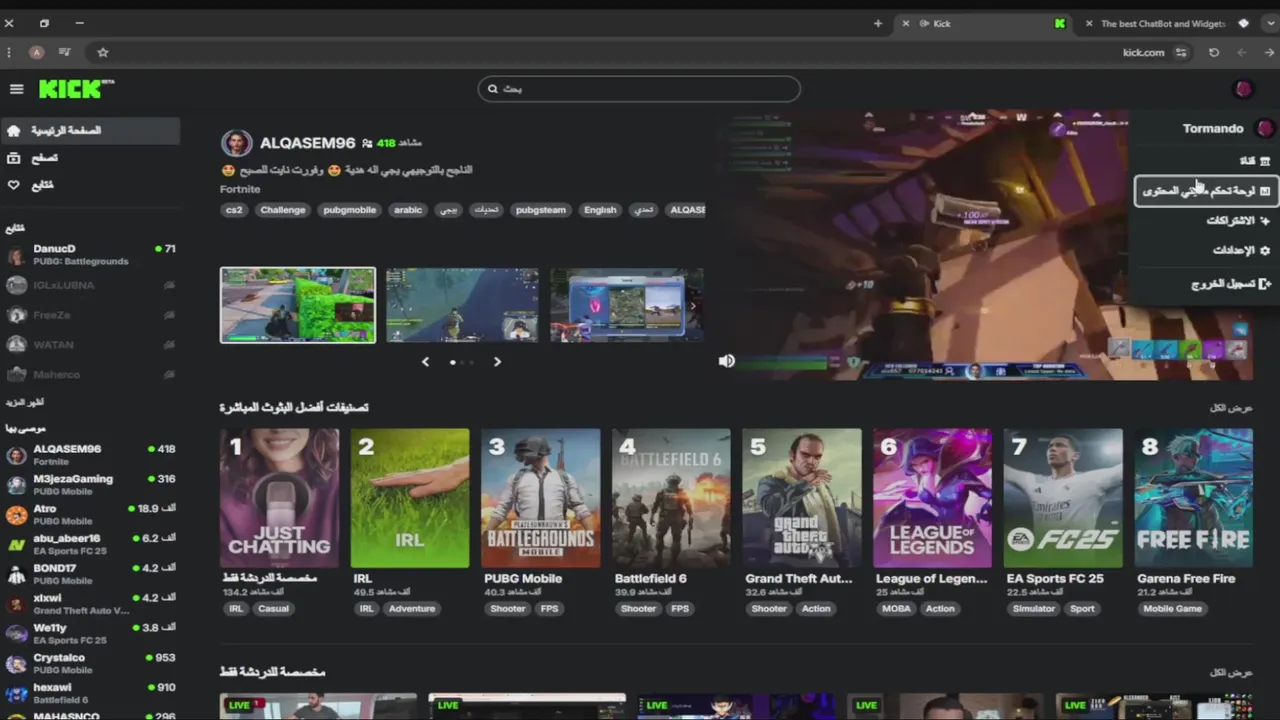
Task: Open League of Legends category card
Action: pyautogui.click(x=933, y=498)
